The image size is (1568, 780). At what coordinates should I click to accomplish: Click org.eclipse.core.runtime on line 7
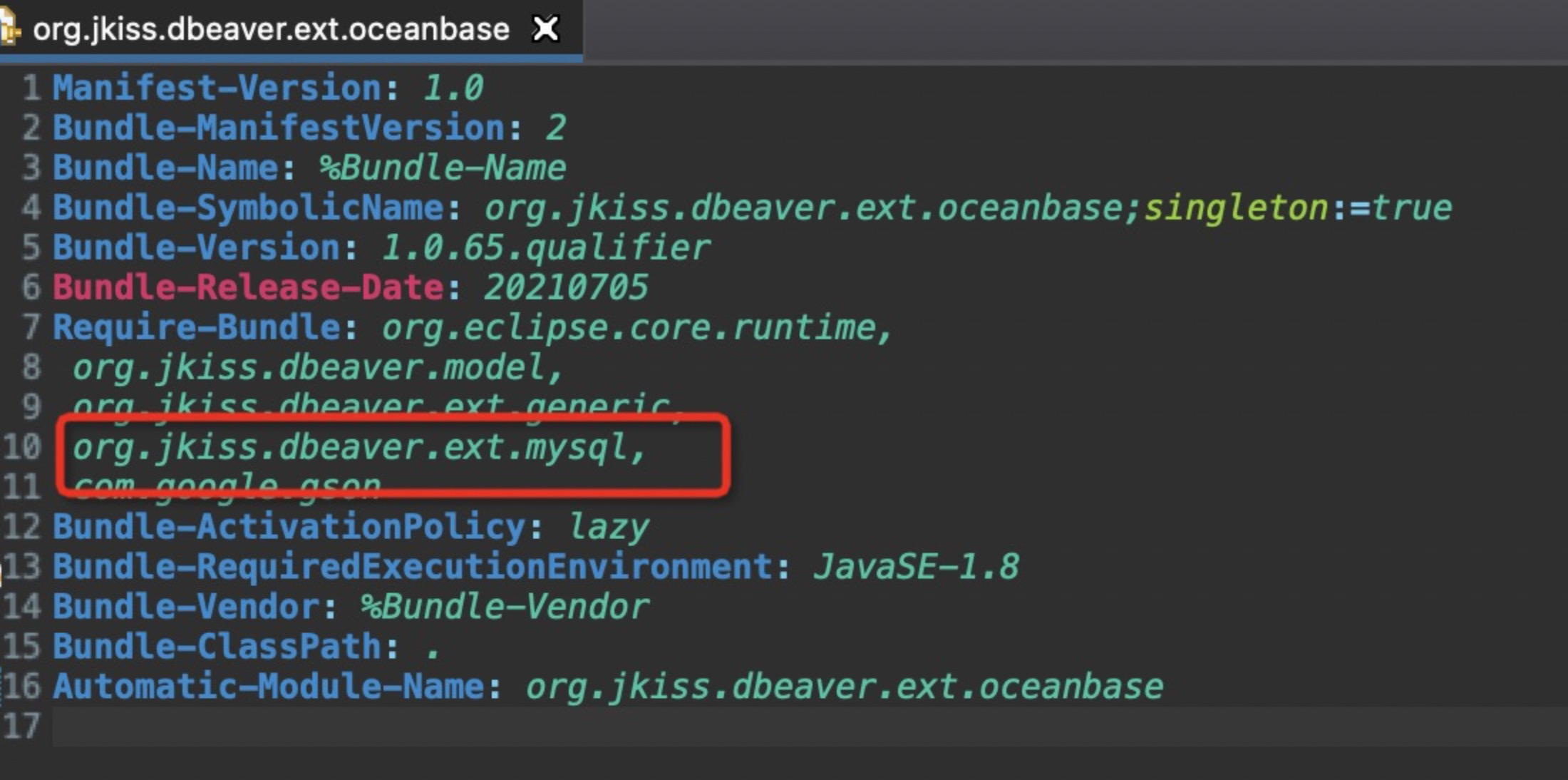tap(629, 328)
